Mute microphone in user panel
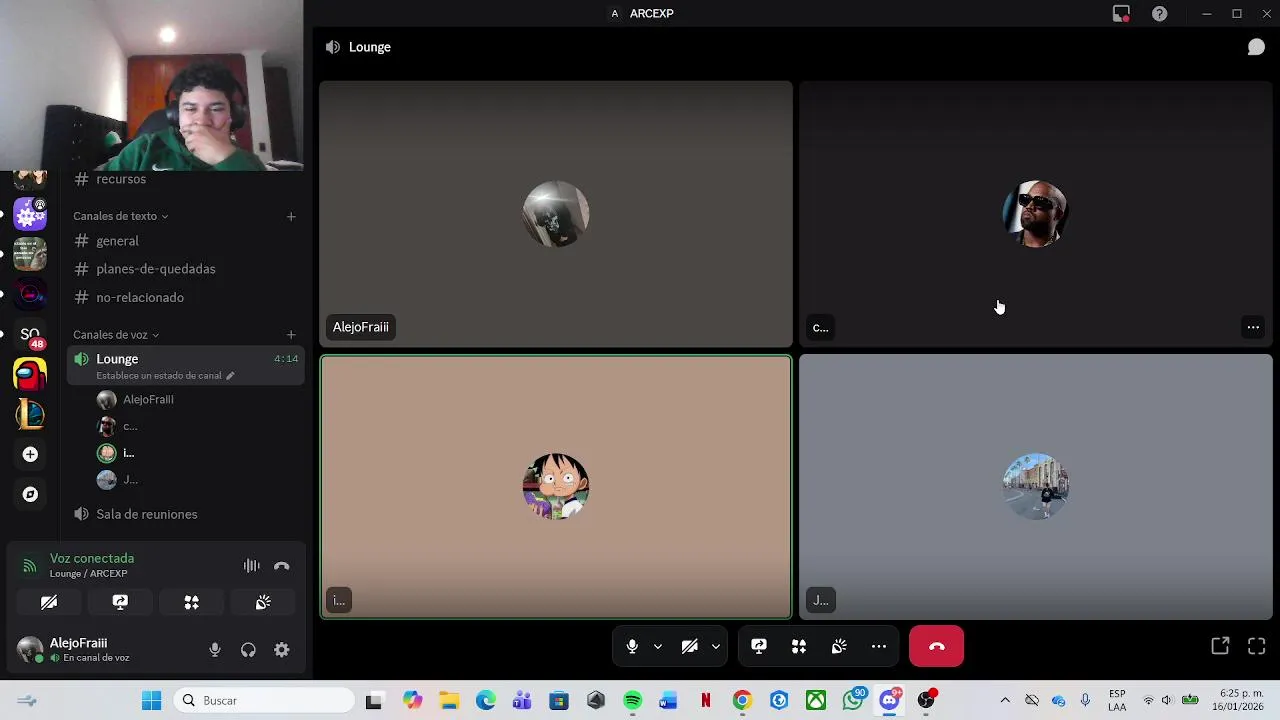 [215, 650]
